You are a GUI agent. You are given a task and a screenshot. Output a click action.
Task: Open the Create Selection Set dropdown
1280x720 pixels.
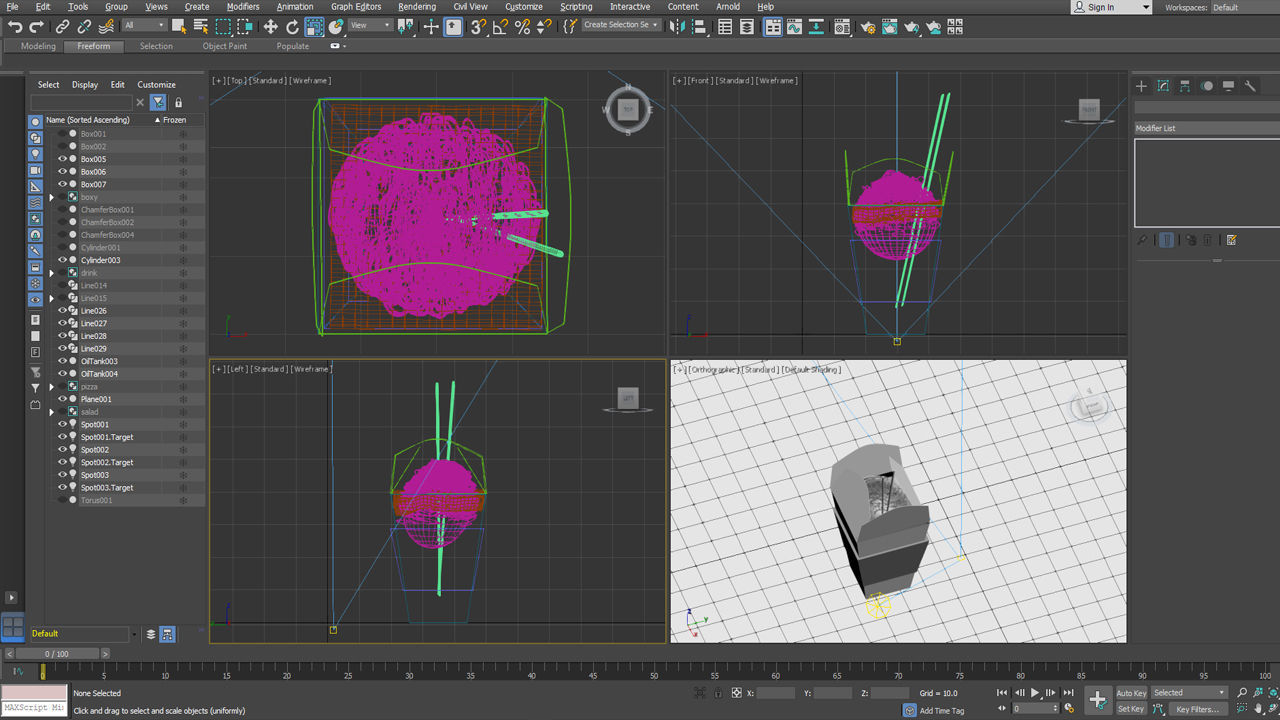click(x=621, y=25)
